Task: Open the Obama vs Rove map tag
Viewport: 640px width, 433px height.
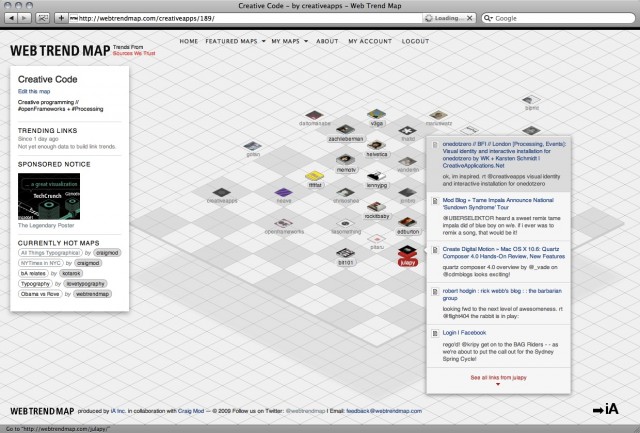Action: pyautogui.click(x=40, y=294)
